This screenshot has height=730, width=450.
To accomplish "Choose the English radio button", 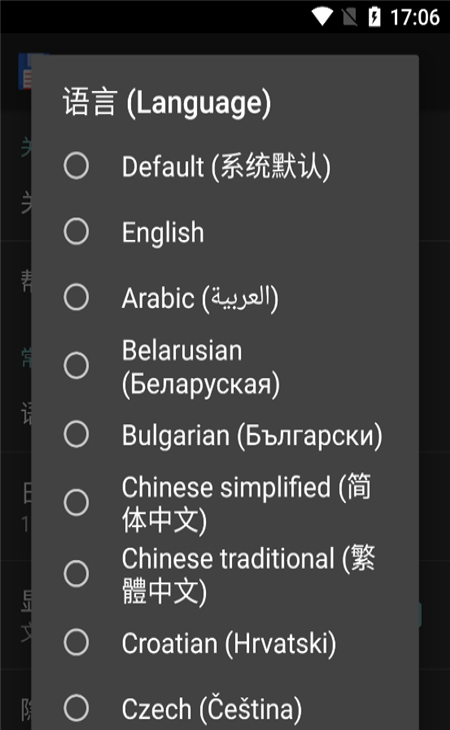I will tap(76, 231).
